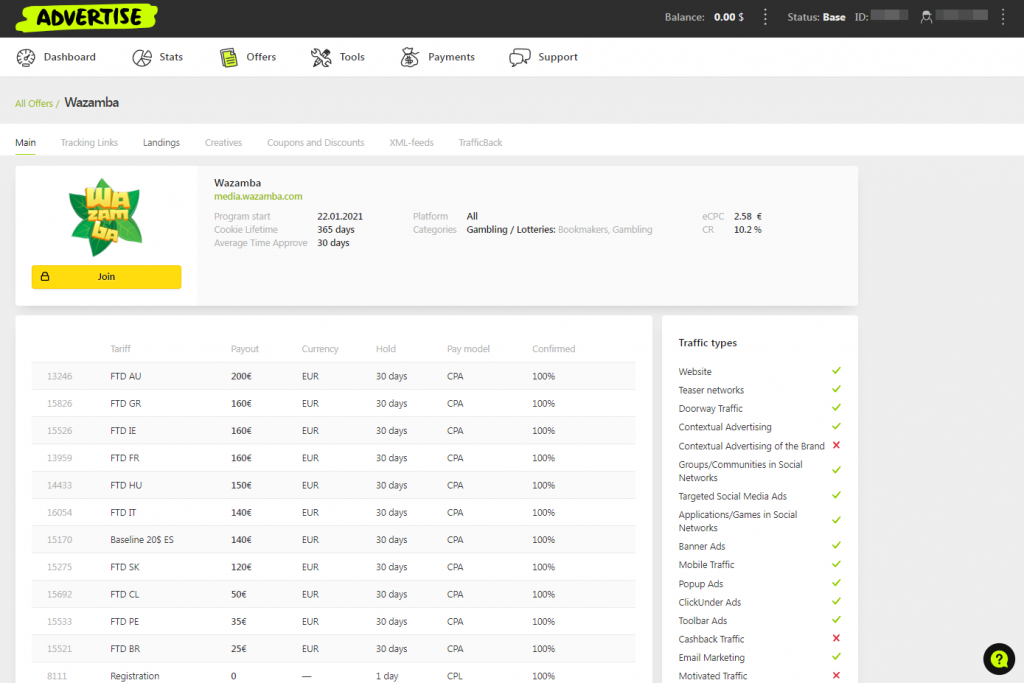Click the Payout column header
The height and width of the screenshot is (683, 1024).
point(245,349)
